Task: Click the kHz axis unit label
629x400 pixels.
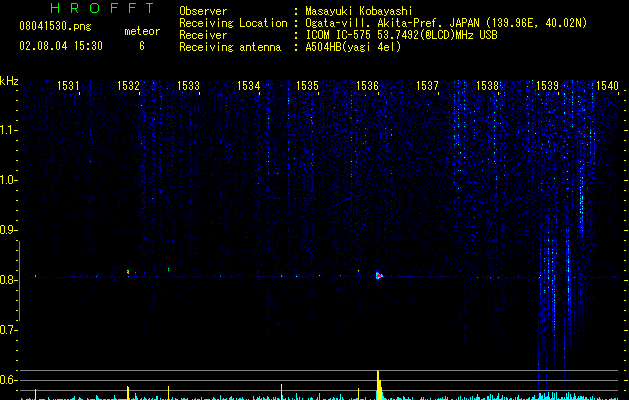Action: click(x=9, y=81)
